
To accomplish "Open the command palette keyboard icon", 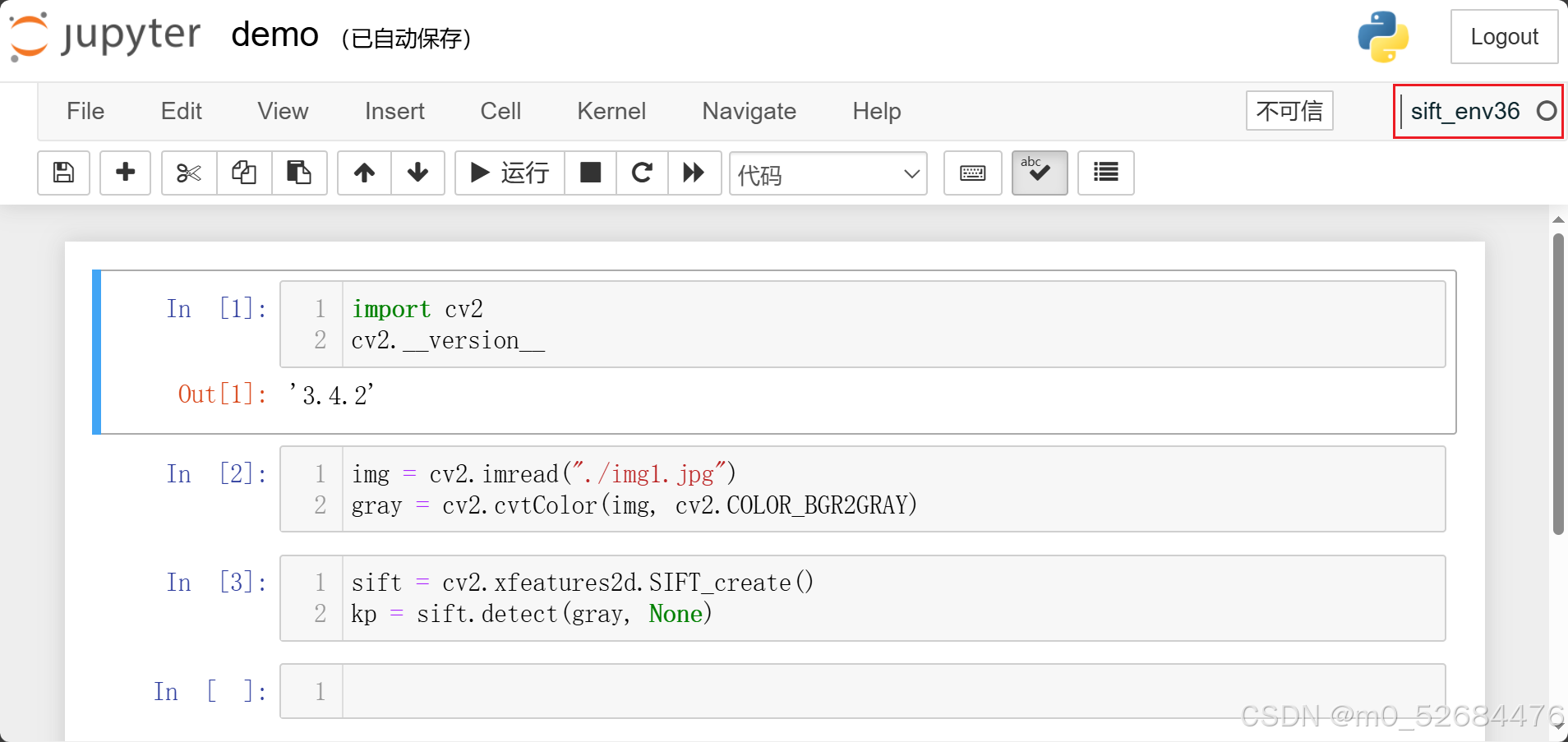I will [x=971, y=173].
